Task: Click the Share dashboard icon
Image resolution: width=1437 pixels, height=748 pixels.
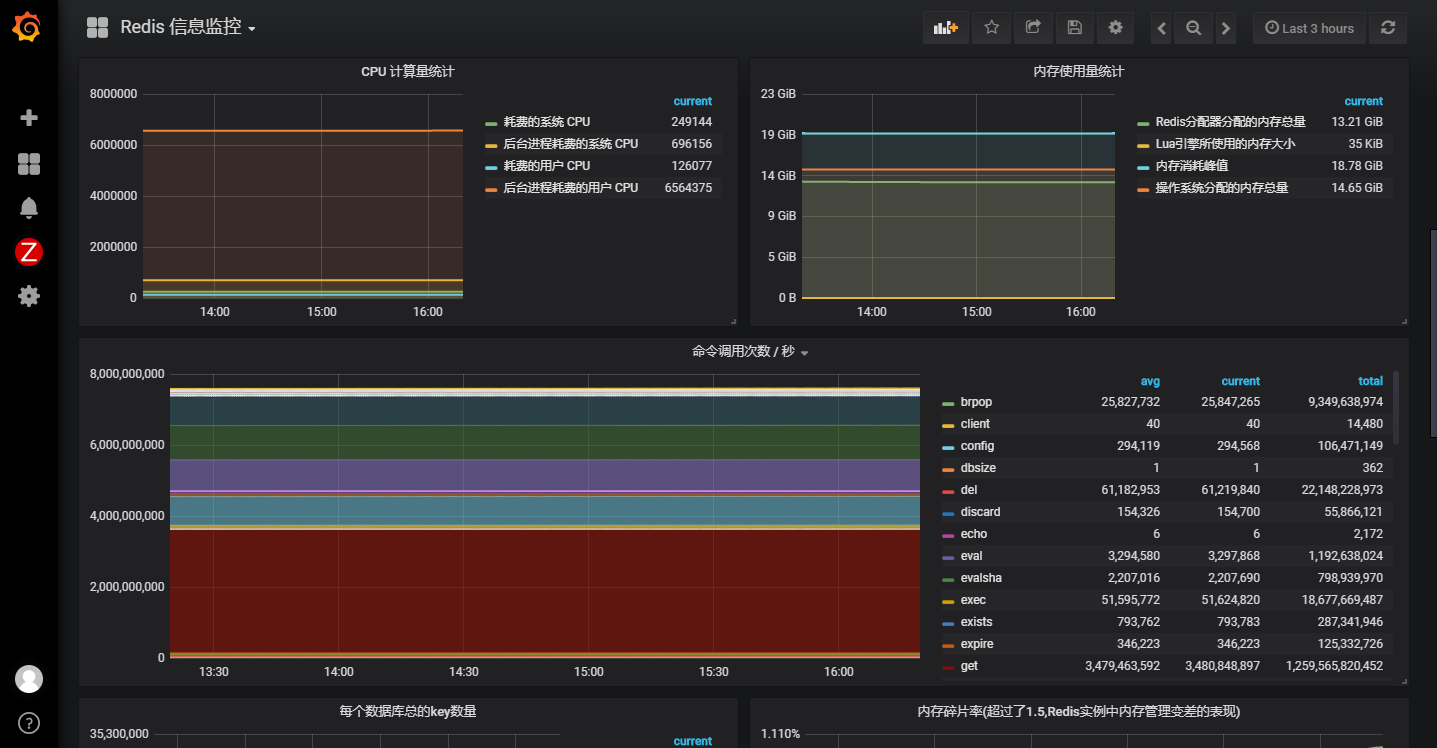Action: pyautogui.click(x=1033, y=28)
